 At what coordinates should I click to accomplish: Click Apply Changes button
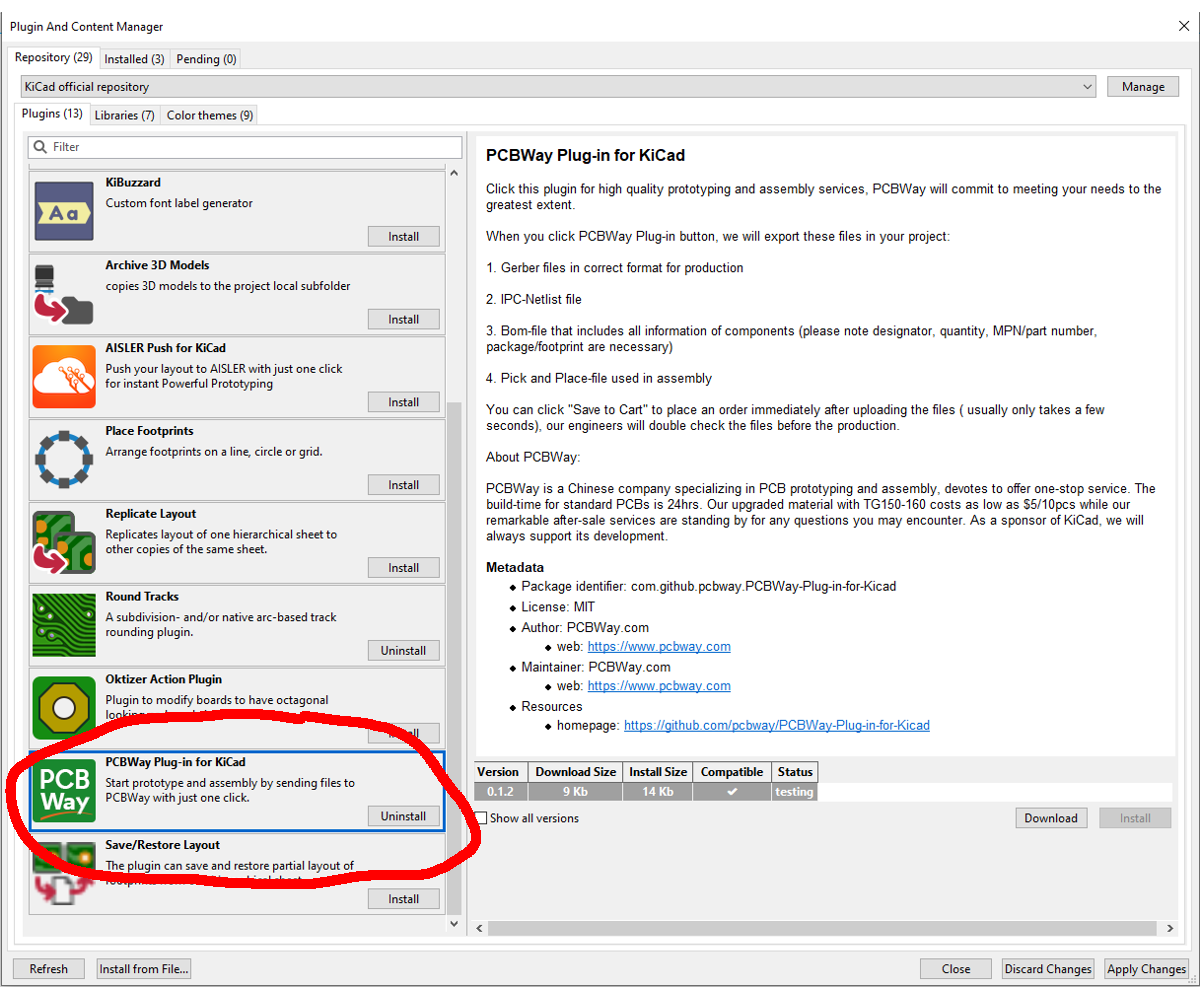1146,969
